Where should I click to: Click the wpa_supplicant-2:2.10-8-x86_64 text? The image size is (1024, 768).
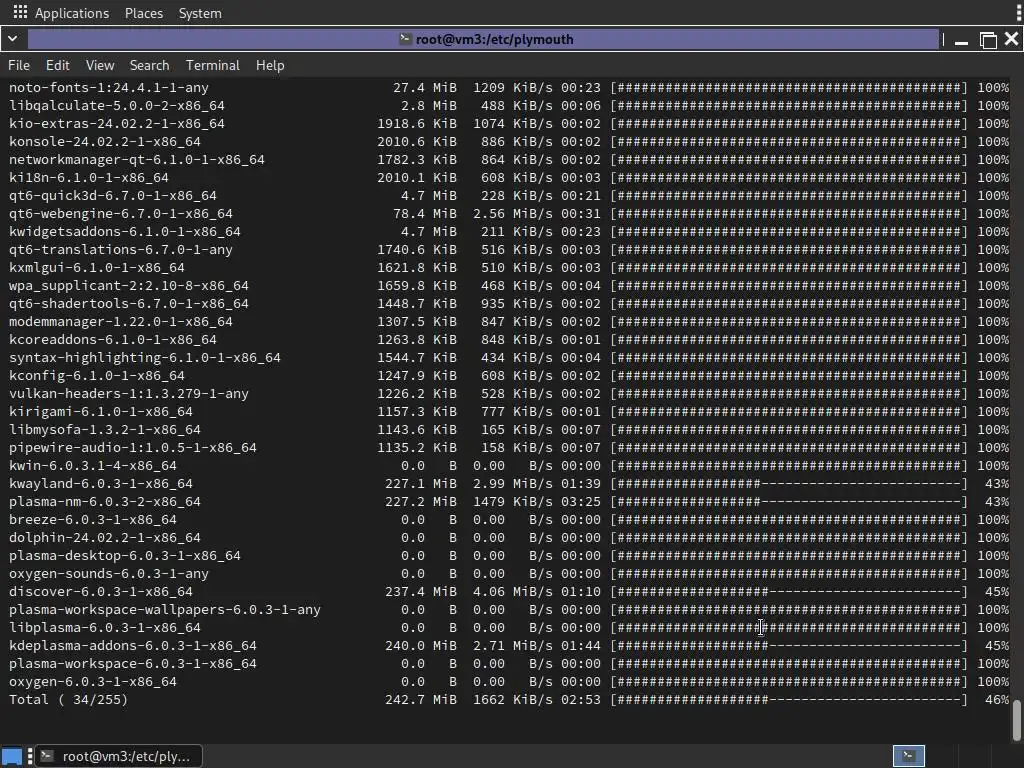coord(129,286)
